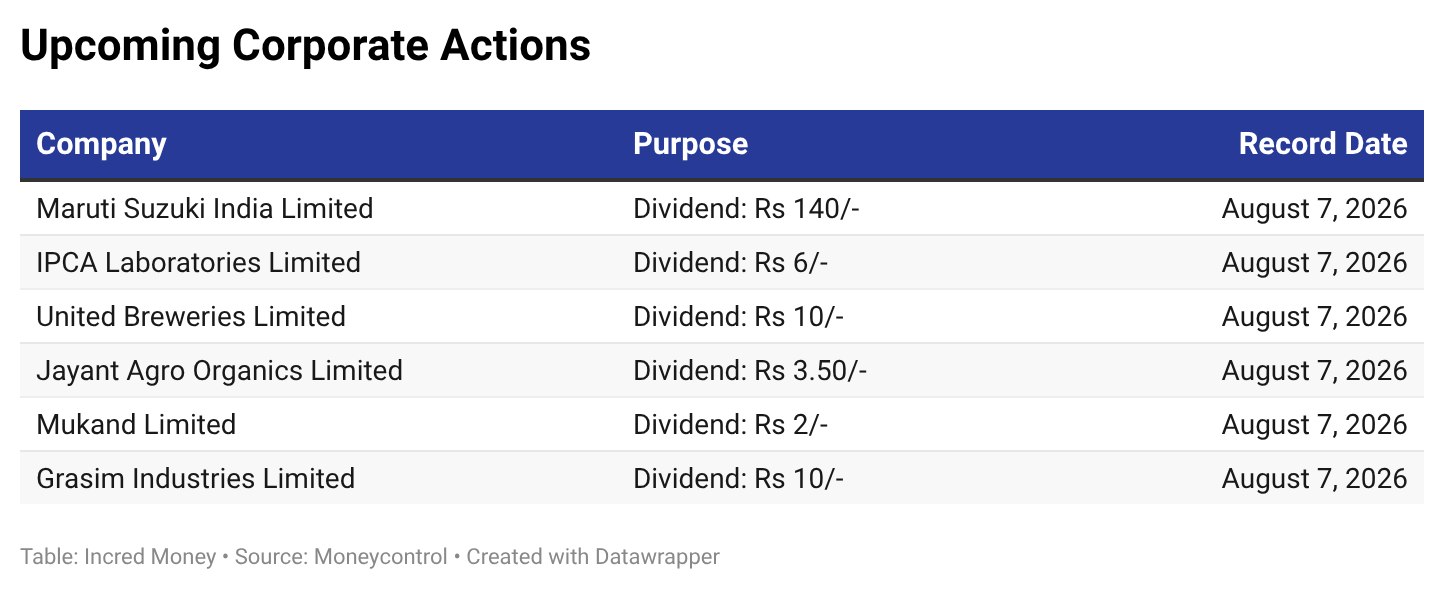
Task: Click the Dividend: Rs 3.50/- cell
Action: (750, 370)
